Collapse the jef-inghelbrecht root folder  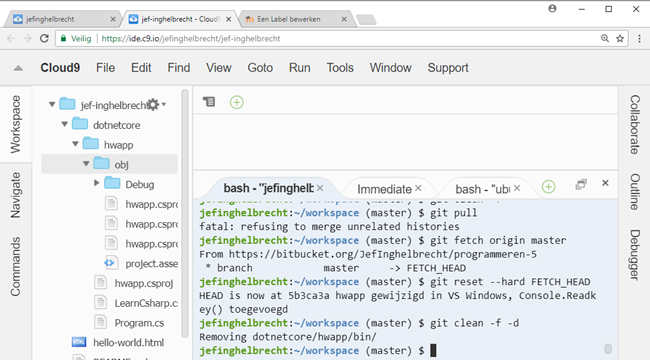(x=52, y=104)
